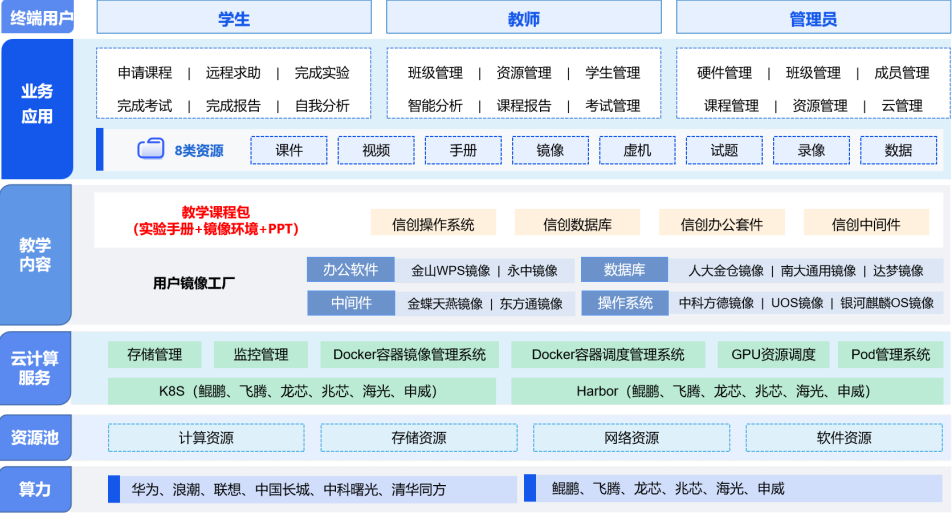The image size is (952, 513).
Task: Click 达梦镜像 text
Action: click(898, 271)
